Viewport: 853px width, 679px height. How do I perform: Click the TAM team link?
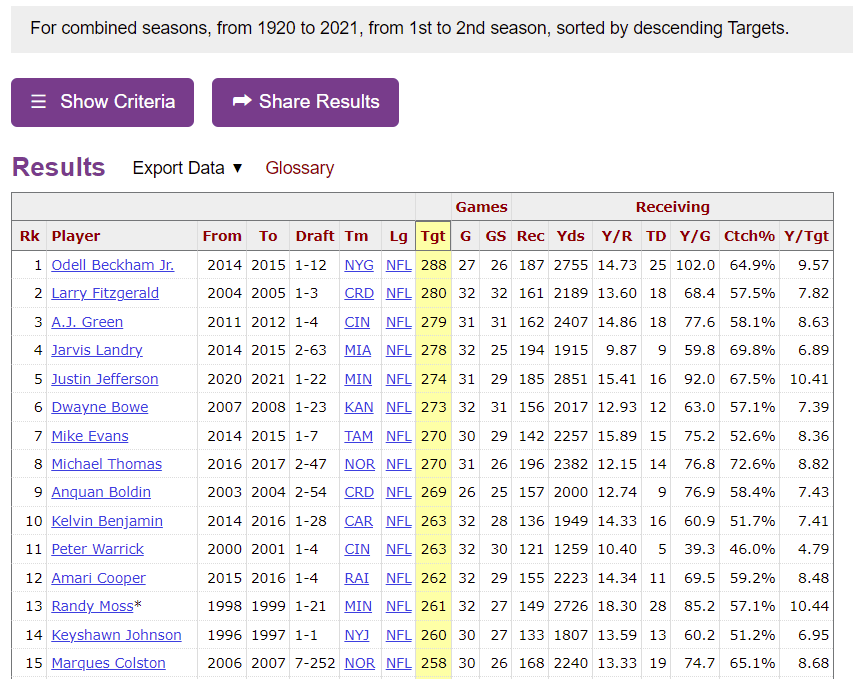[359, 436]
